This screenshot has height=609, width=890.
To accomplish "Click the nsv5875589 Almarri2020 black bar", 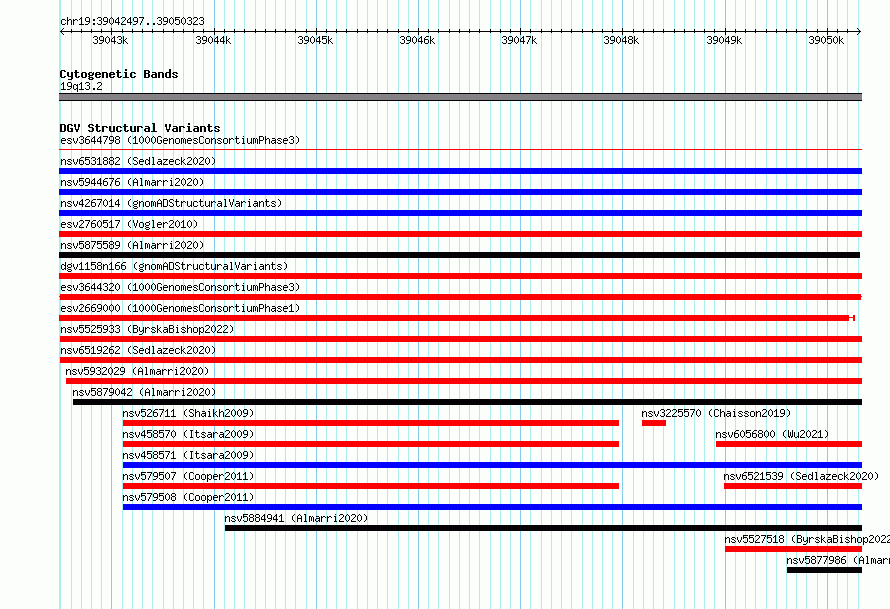I will (460, 255).
